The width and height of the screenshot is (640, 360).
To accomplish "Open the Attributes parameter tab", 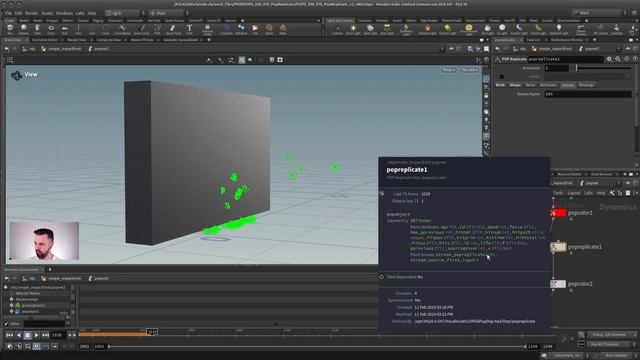I will coord(548,85).
